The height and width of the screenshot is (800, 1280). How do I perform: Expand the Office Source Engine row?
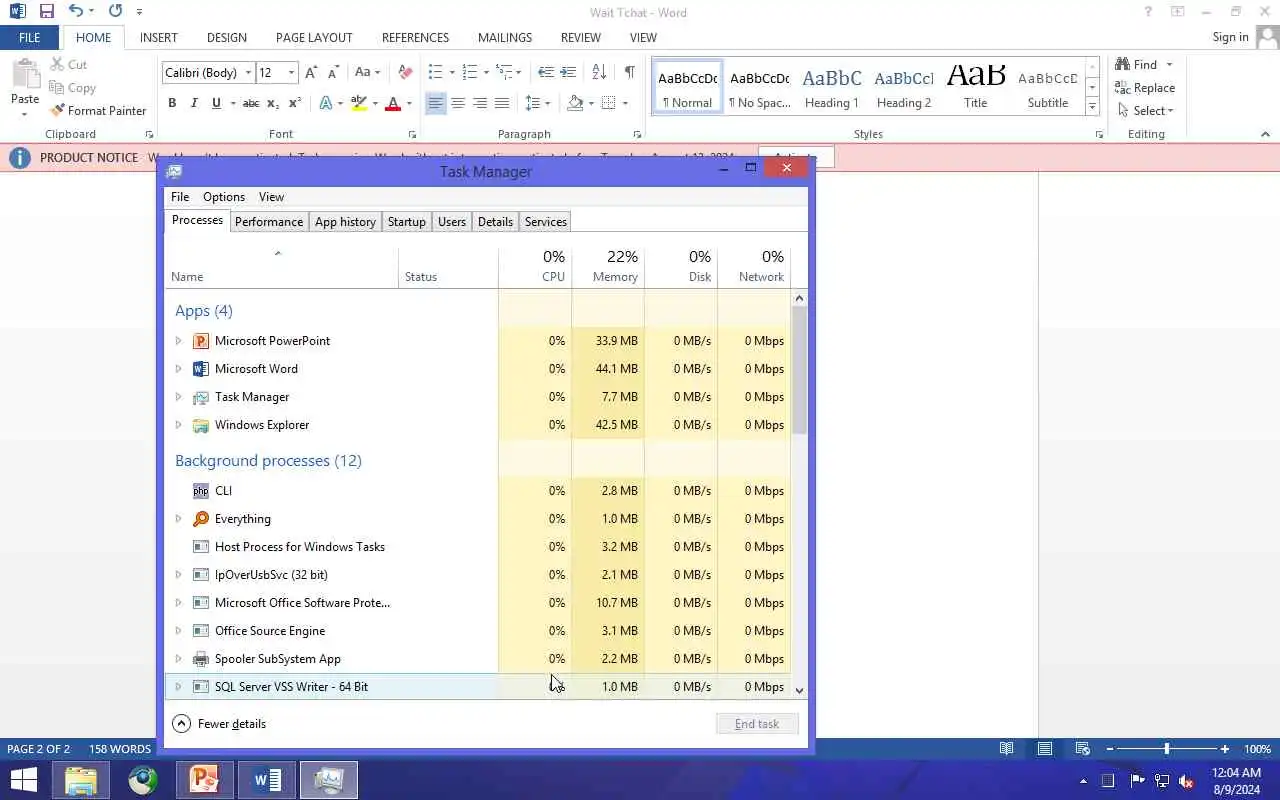tap(178, 631)
